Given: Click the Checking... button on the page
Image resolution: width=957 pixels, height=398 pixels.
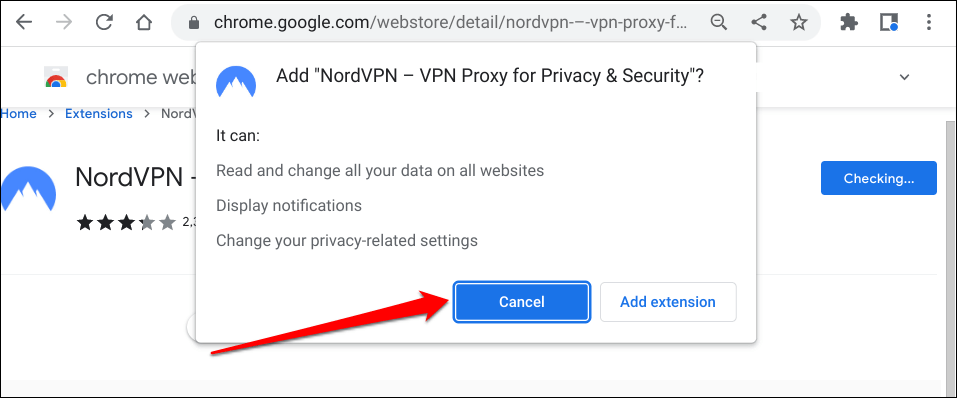Looking at the screenshot, I should 878,178.
